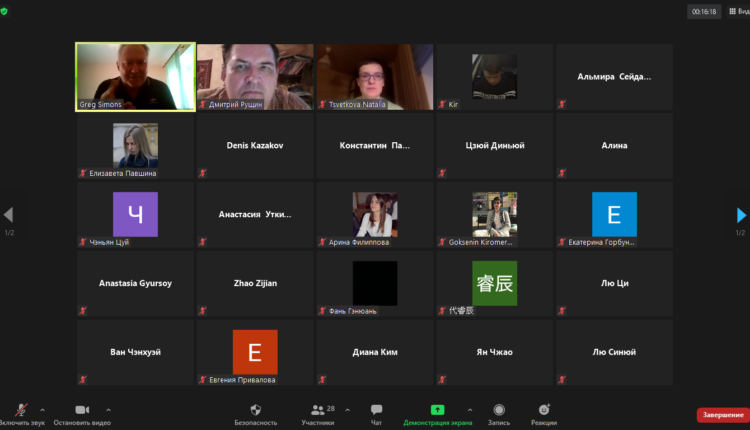Stop video with the camera icon
The width and height of the screenshot is (750, 430).
pos(82,410)
